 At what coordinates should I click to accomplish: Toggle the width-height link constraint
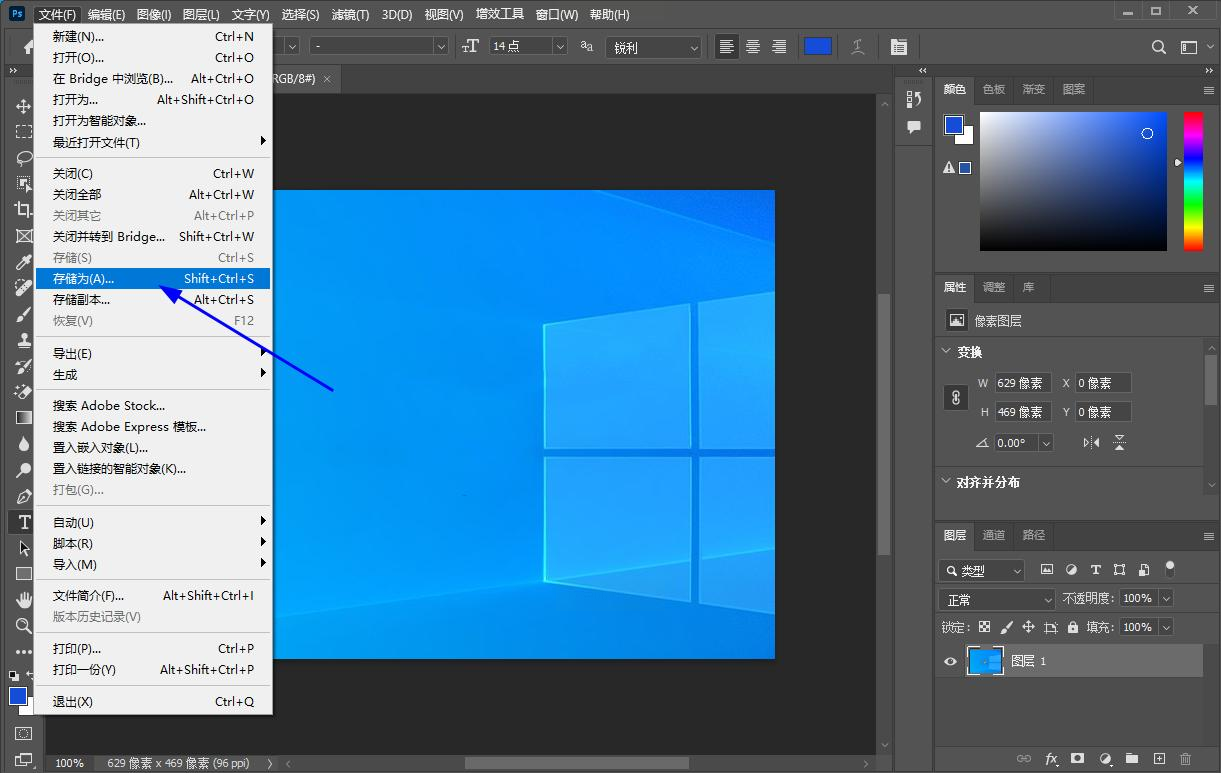956,397
